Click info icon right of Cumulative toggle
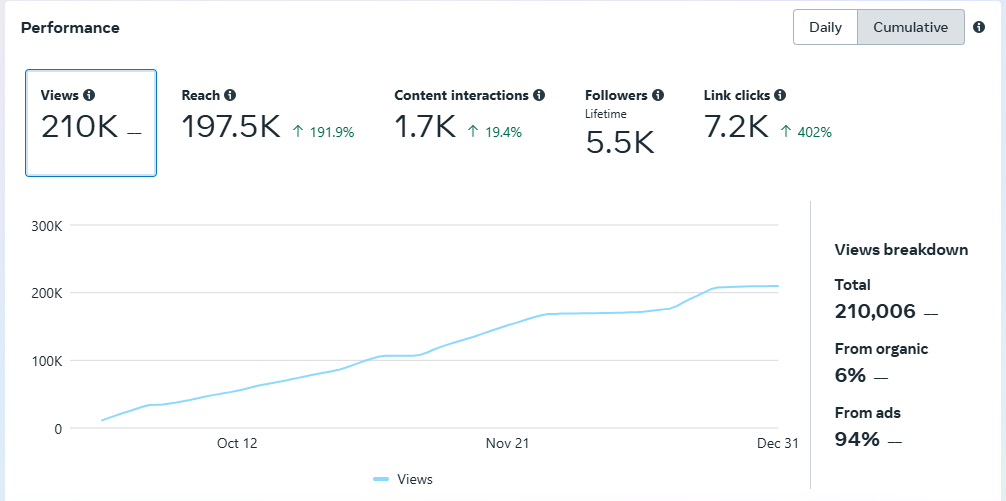1006x501 pixels. pyautogui.click(x=979, y=27)
